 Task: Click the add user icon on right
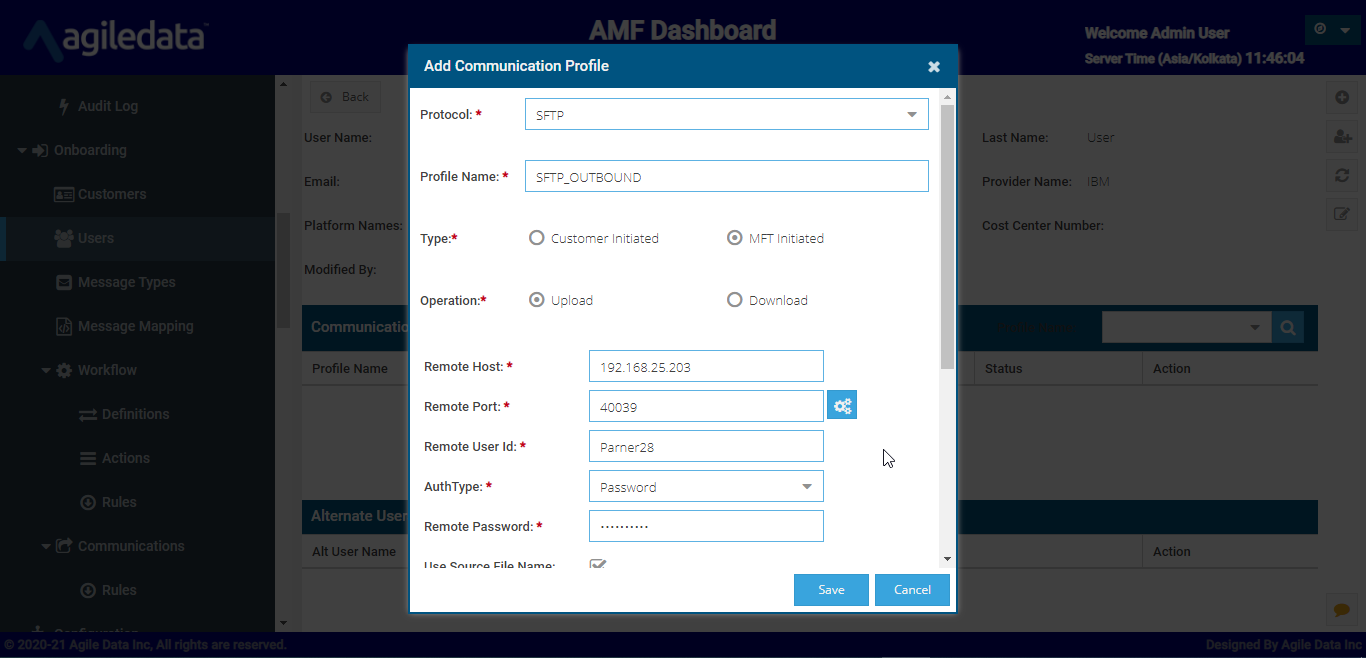click(1342, 137)
